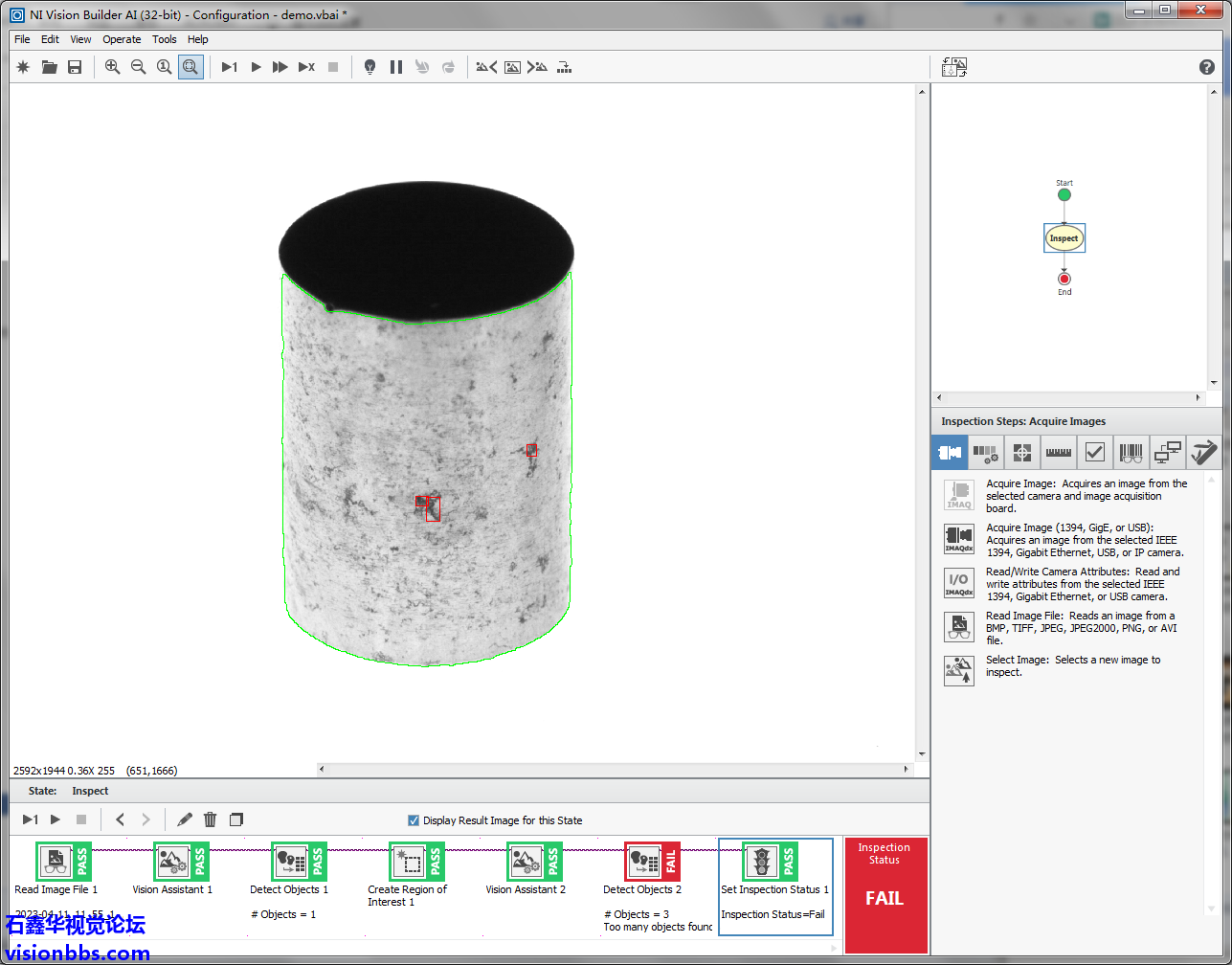
Task: Switch to Identify Parts barcode tab
Action: [1131, 452]
